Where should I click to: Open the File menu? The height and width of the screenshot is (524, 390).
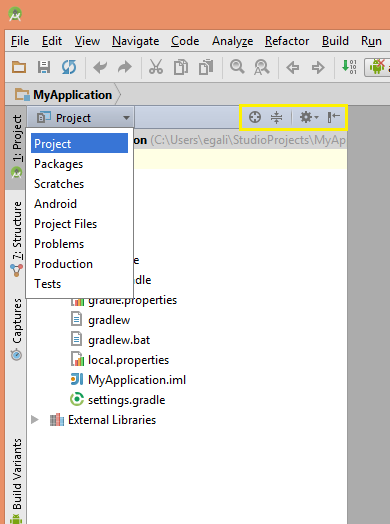point(20,41)
